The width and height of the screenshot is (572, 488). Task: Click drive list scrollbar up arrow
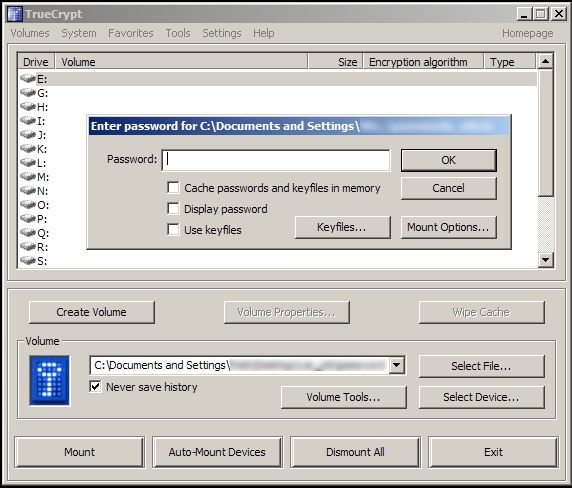pyautogui.click(x=545, y=61)
